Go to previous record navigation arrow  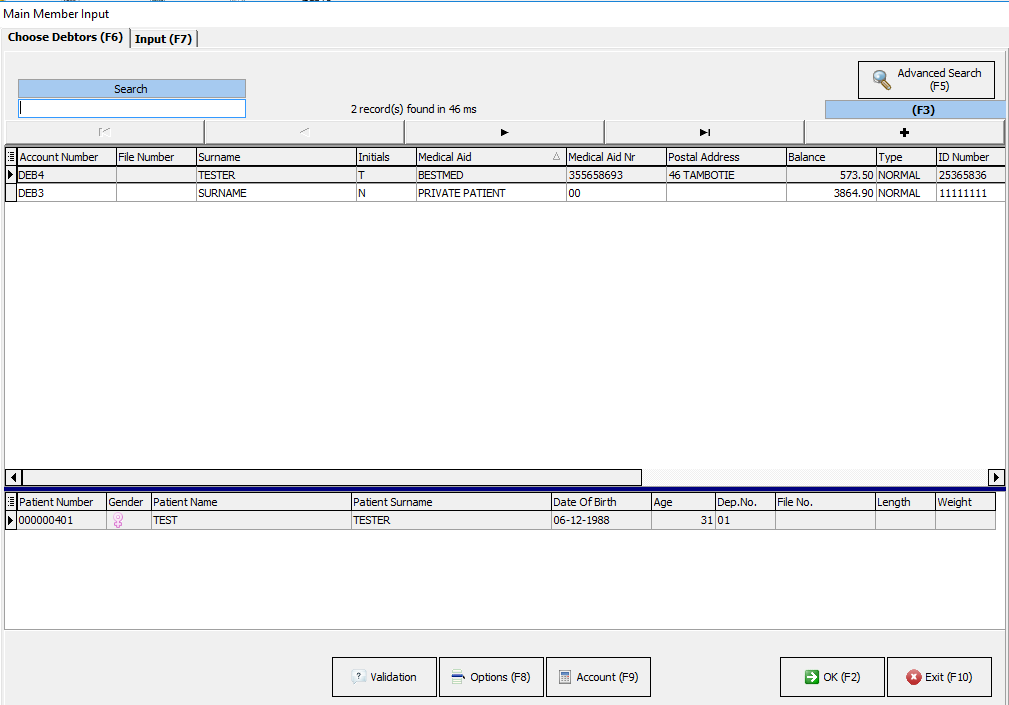(x=304, y=132)
